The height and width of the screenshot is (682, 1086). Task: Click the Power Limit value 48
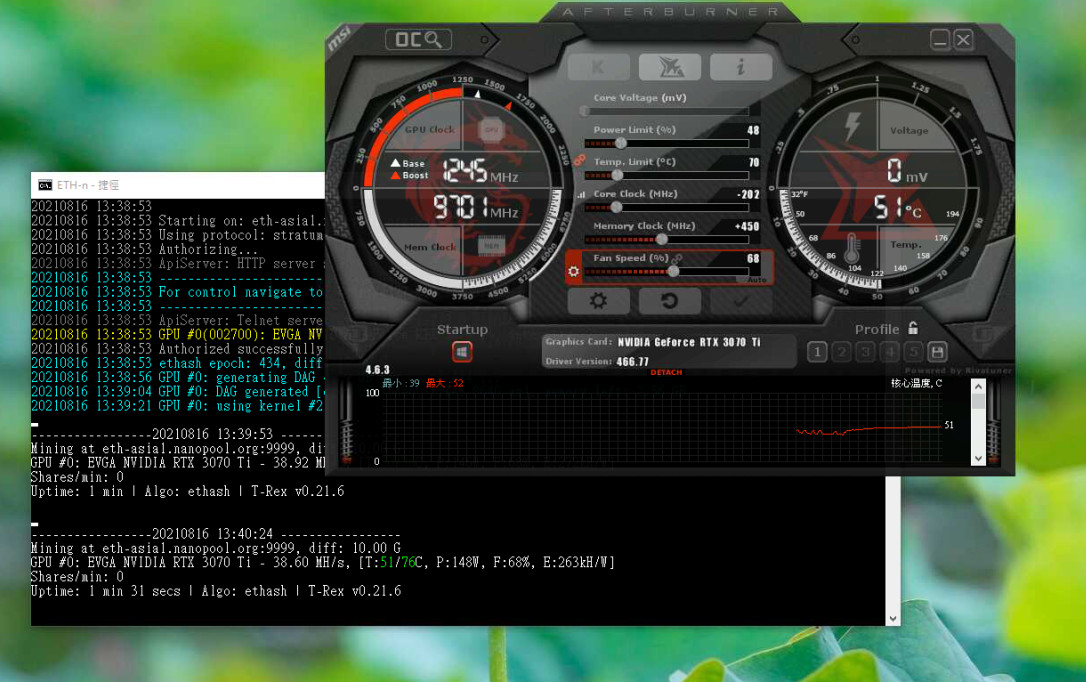tap(753, 130)
